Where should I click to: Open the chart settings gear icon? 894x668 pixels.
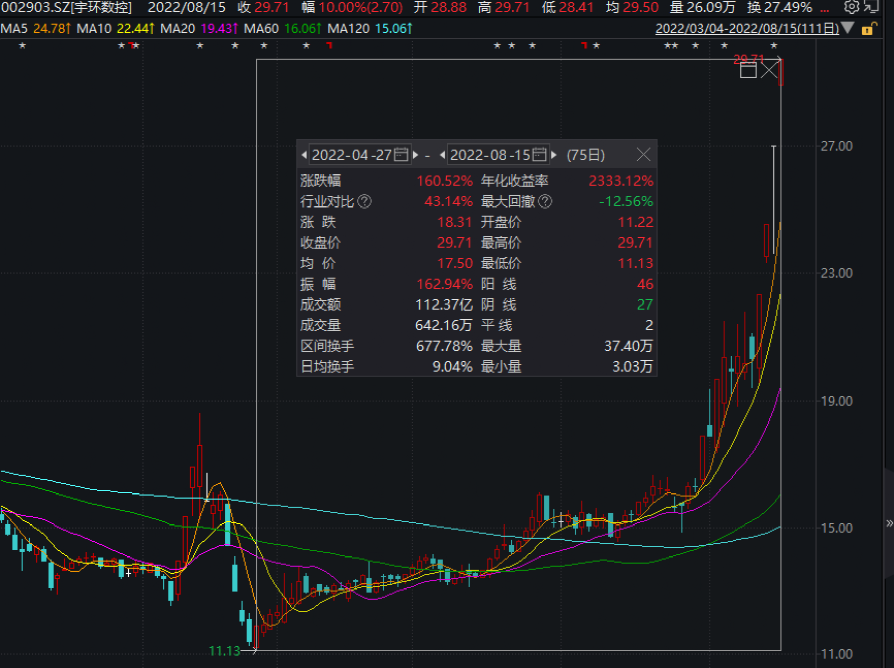(x=852, y=7)
